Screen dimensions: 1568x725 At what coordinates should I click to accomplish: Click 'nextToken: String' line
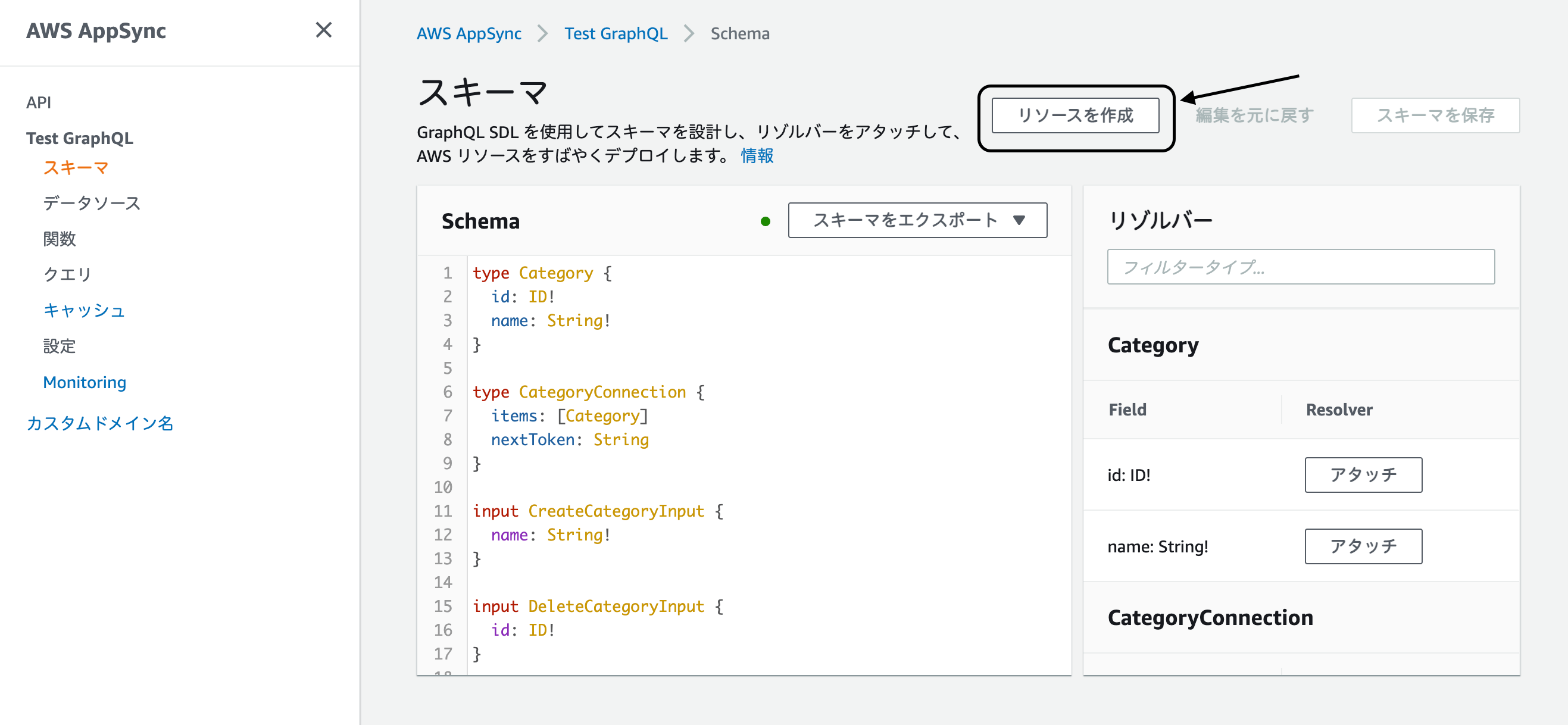tap(570, 439)
